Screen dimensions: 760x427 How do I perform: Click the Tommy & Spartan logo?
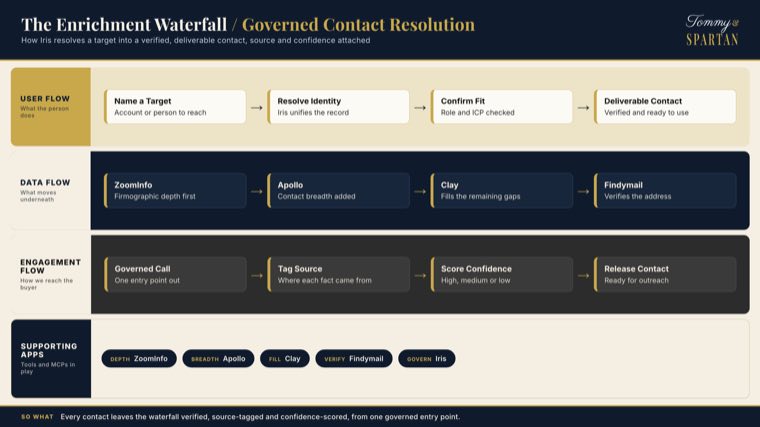tap(712, 30)
